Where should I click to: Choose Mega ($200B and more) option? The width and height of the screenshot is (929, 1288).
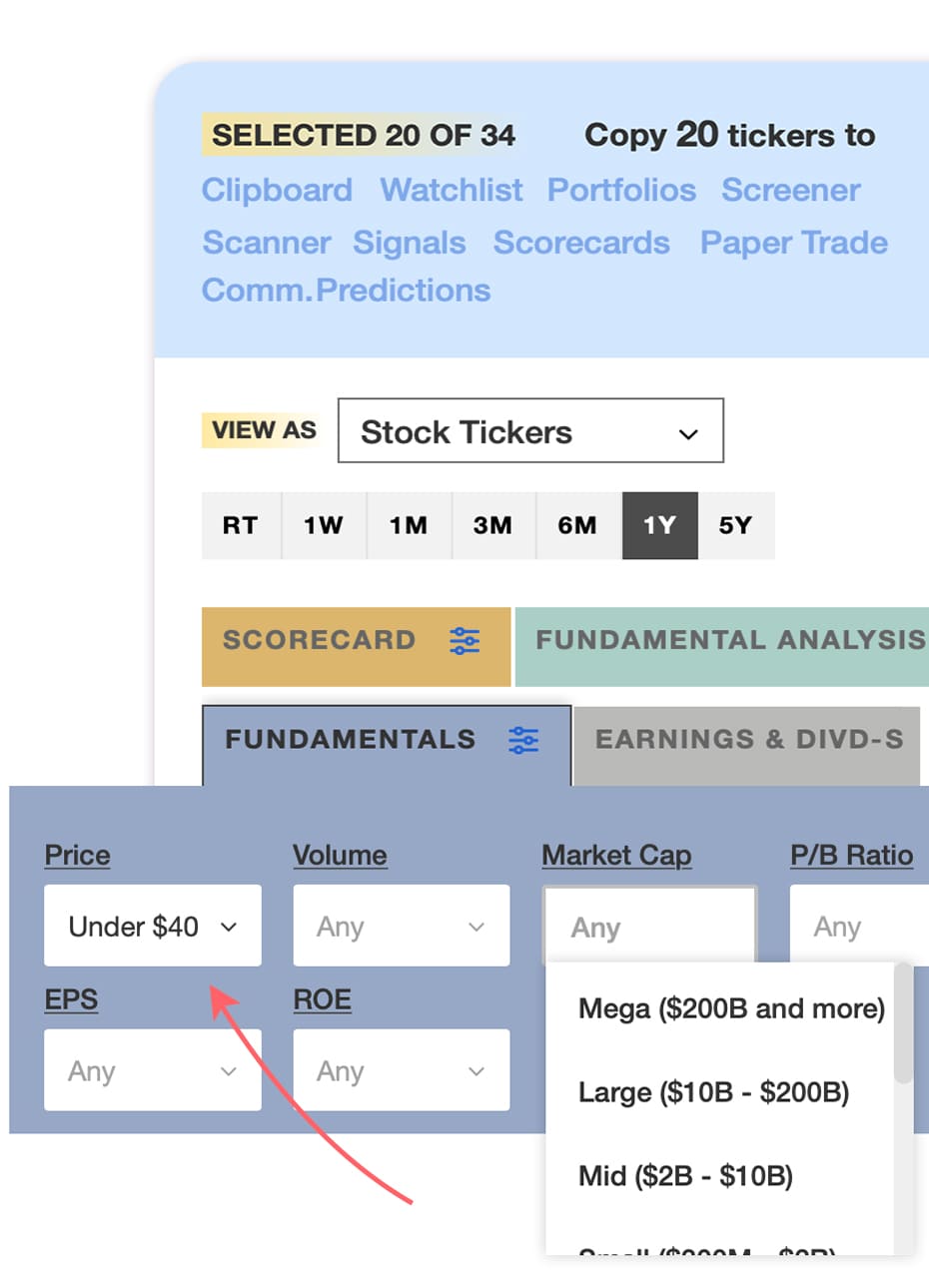point(731,1008)
